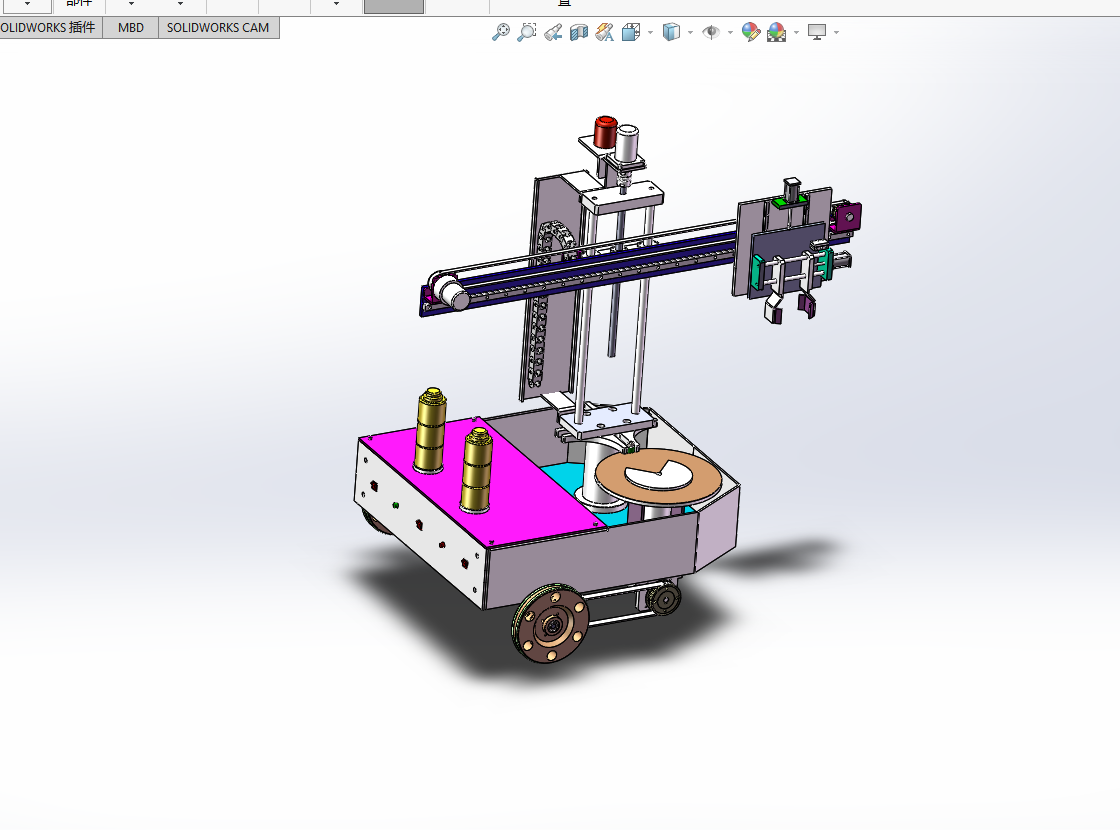This screenshot has height=830, width=1120.
Task: Switch to the SOLIDWORKS CAM tab
Action: (x=218, y=28)
